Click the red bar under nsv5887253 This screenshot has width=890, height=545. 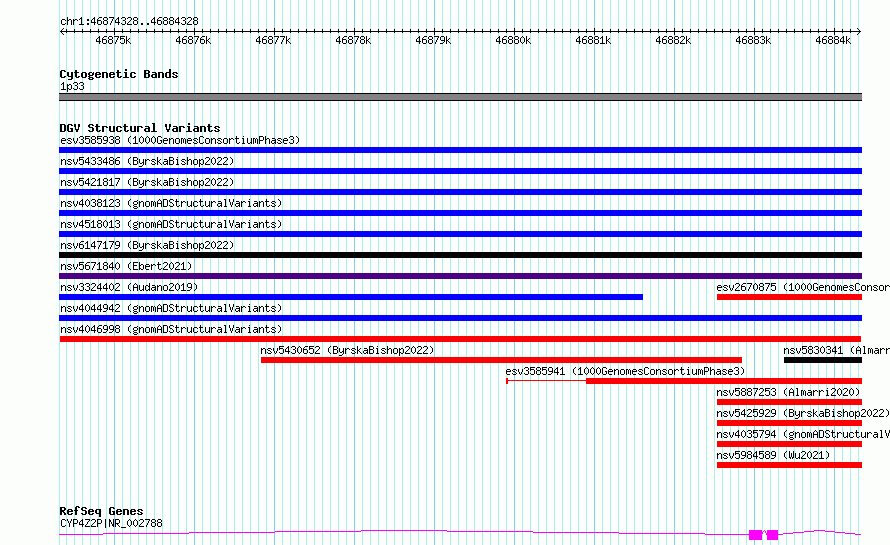790,403
